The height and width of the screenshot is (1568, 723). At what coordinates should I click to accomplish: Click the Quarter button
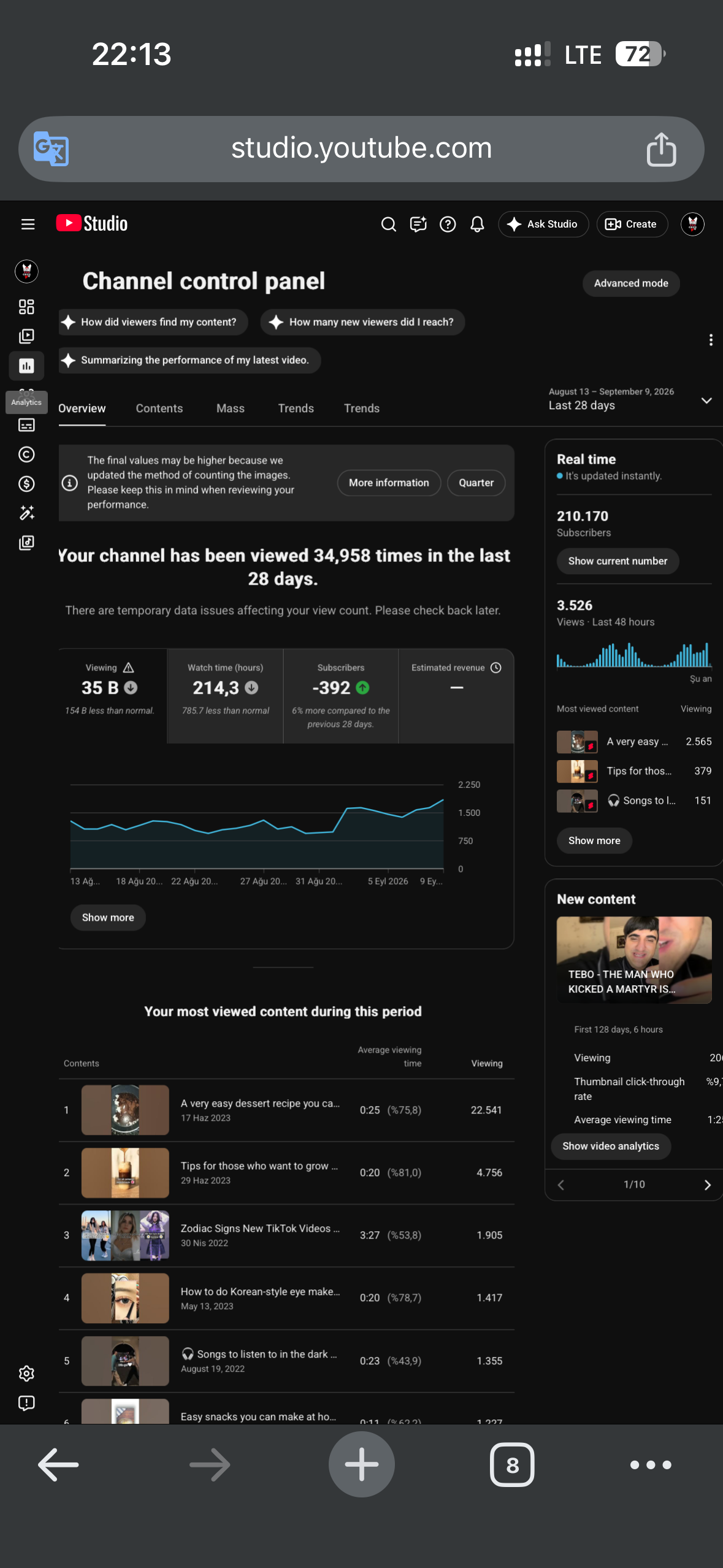(476, 483)
